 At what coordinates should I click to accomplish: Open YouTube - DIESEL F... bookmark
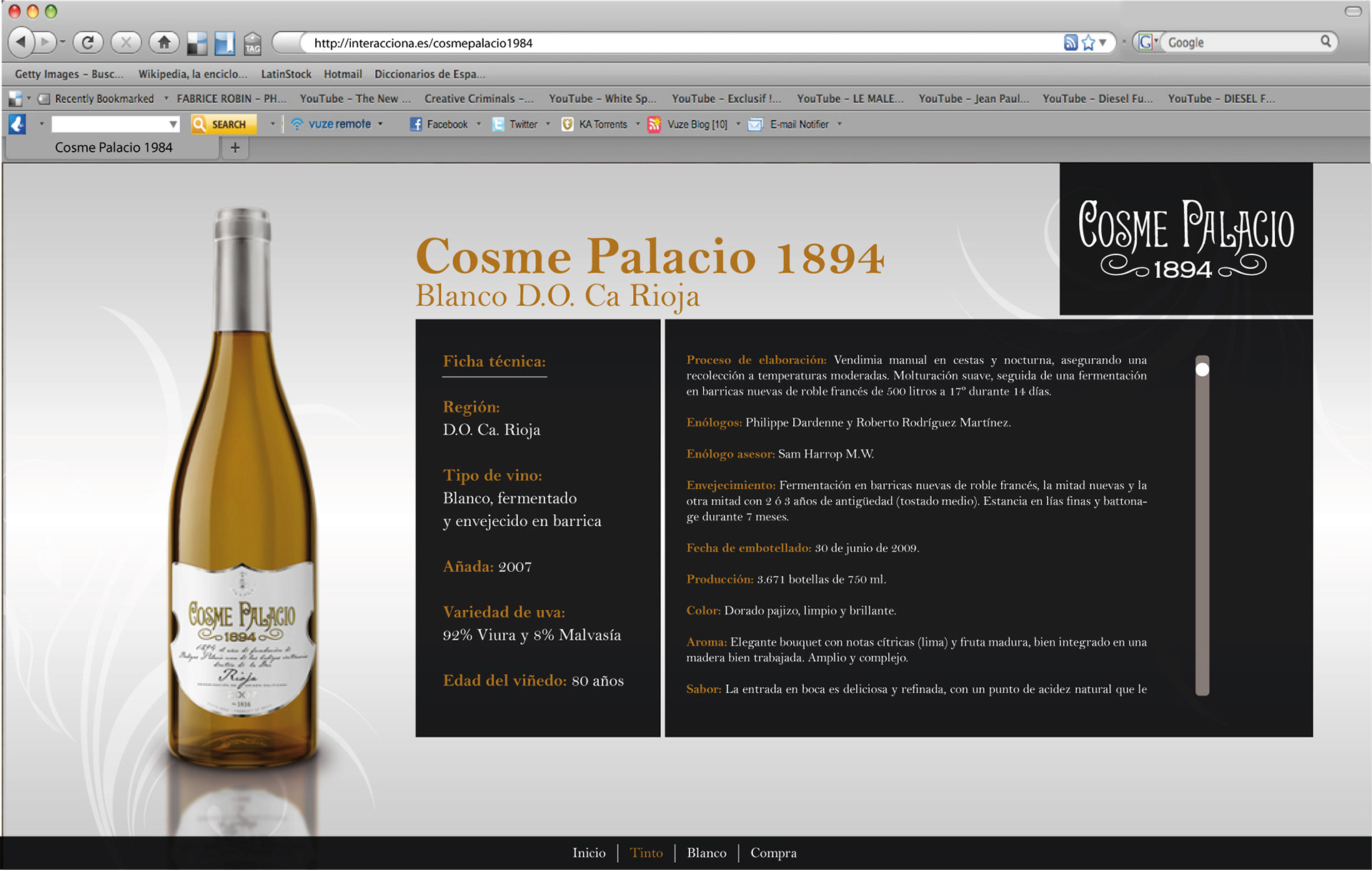click(x=1221, y=99)
